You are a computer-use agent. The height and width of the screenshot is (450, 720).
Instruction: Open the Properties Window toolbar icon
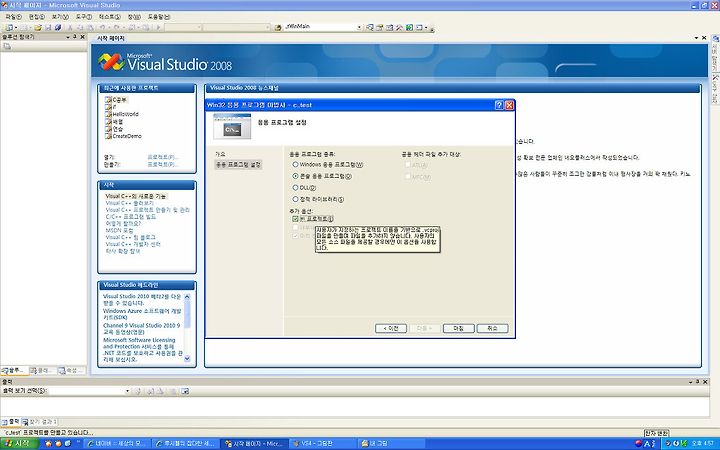pyautogui.click(x=380, y=28)
